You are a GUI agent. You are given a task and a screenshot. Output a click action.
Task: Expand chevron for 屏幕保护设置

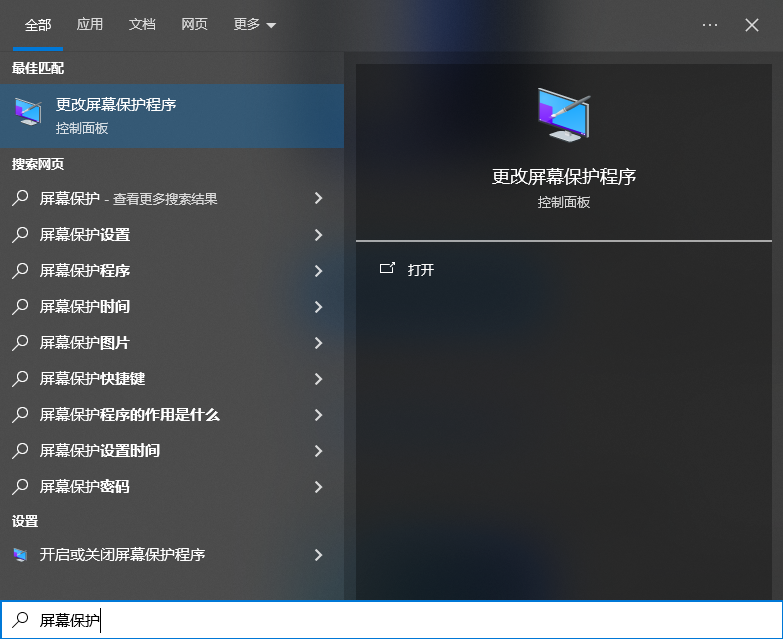319,235
